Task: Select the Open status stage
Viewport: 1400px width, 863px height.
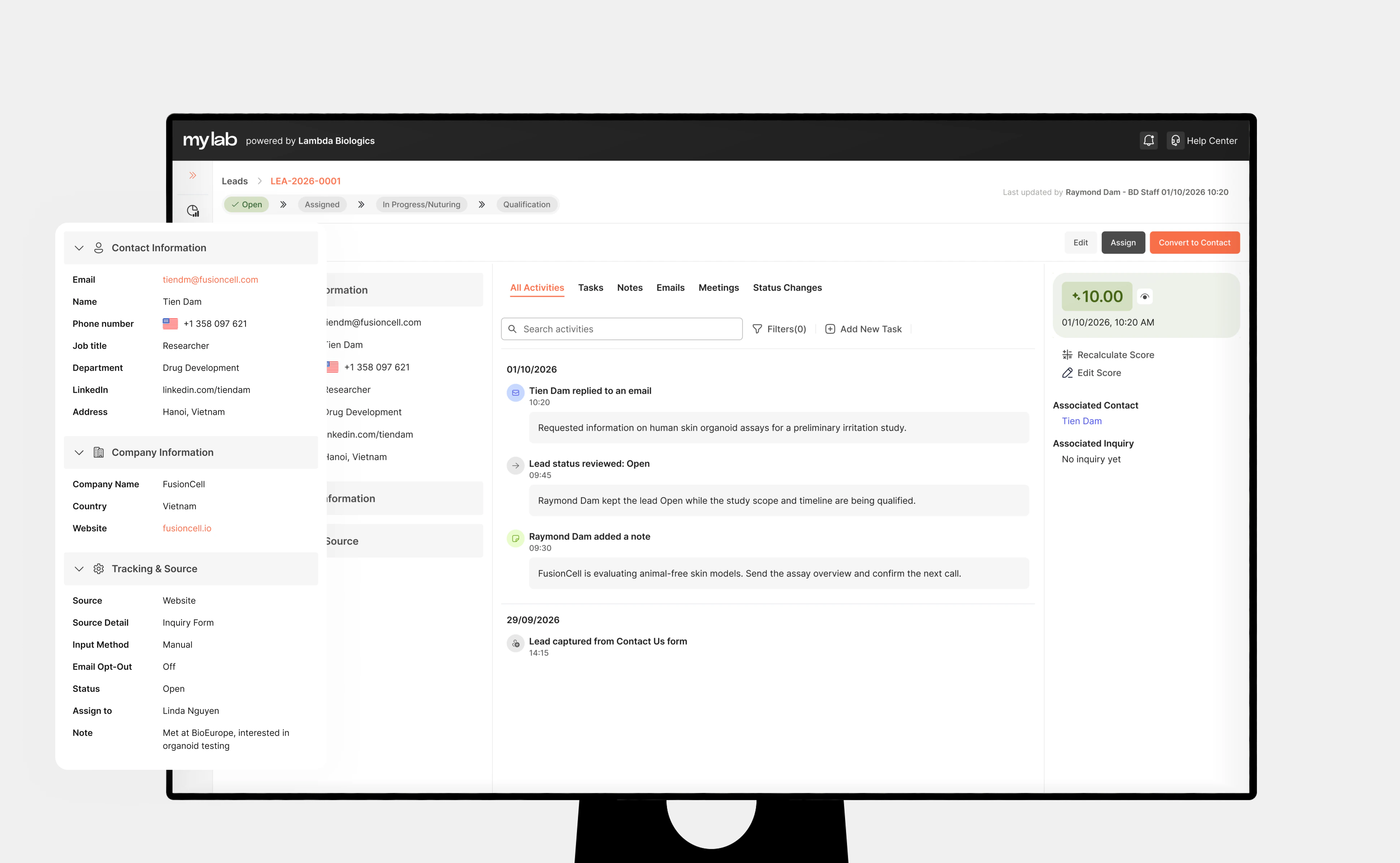Action: click(x=247, y=204)
